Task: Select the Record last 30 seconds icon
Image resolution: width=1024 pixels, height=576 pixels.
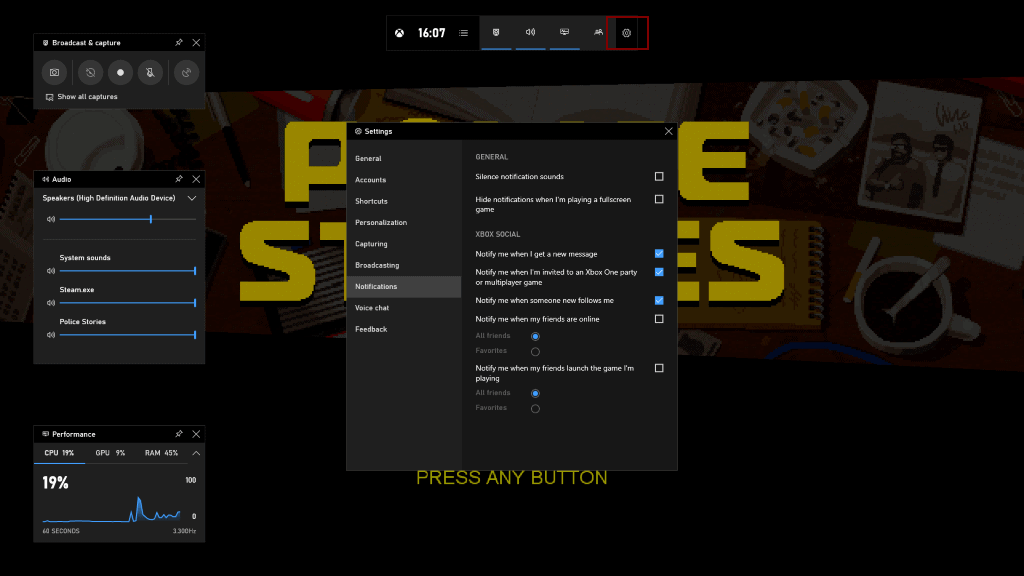Action: click(x=90, y=72)
